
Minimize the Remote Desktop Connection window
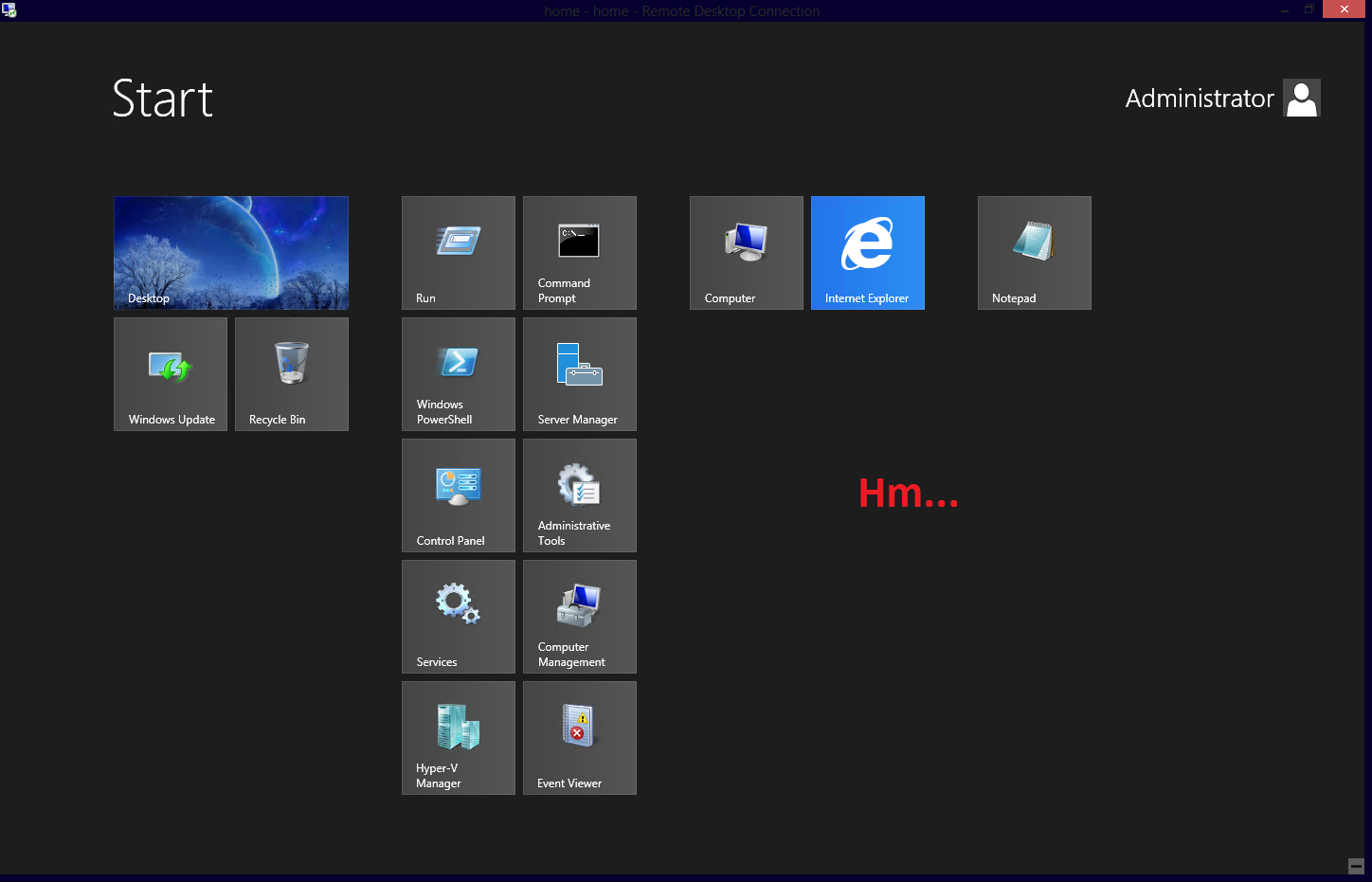pyautogui.click(x=1285, y=10)
